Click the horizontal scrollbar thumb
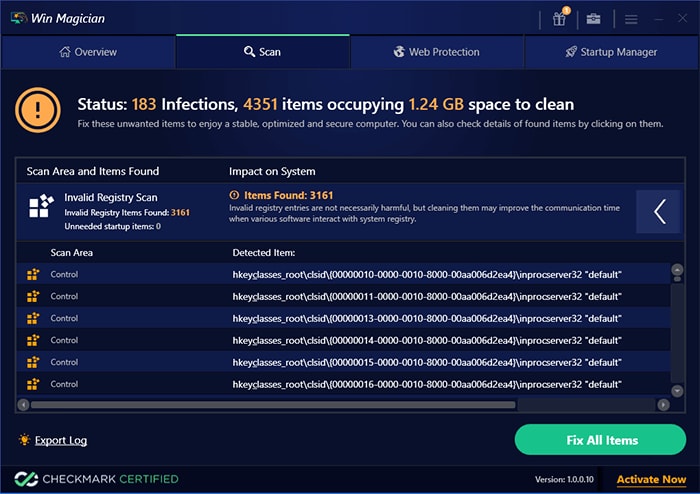This screenshot has height=494, width=700. tap(273, 405)
